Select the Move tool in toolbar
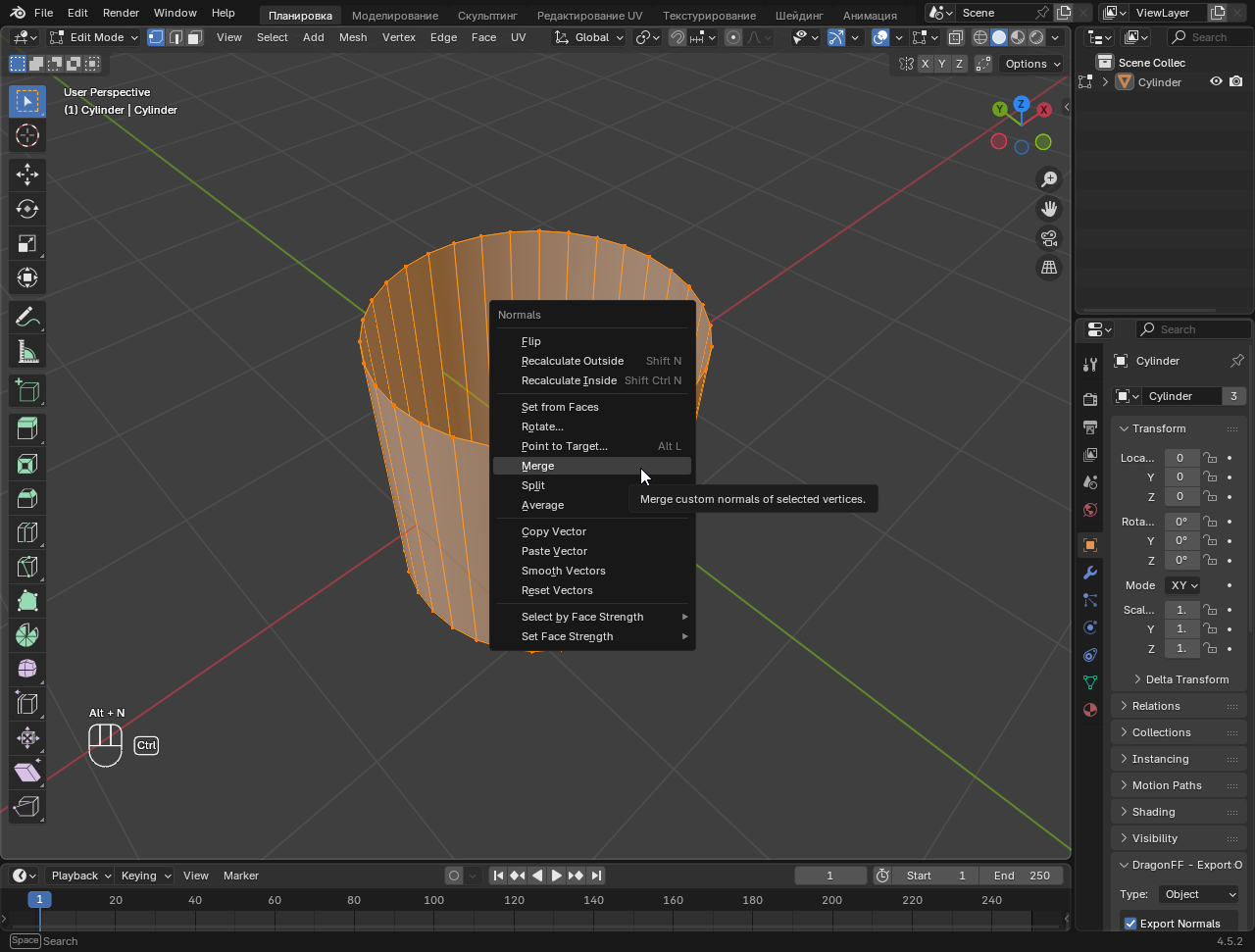This screenshot has width=1255, height=952. tap(26, 175)
